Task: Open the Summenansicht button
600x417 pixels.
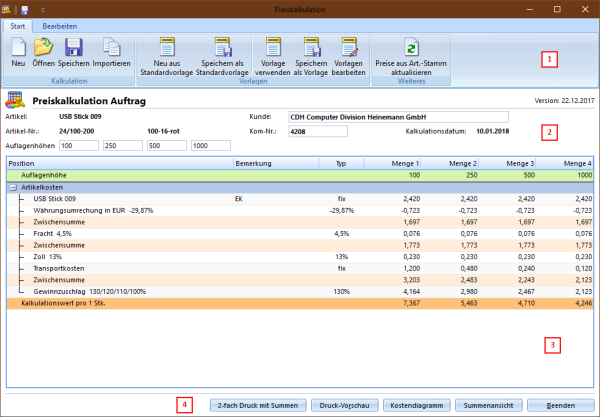Action: click(x=489, y=406)
